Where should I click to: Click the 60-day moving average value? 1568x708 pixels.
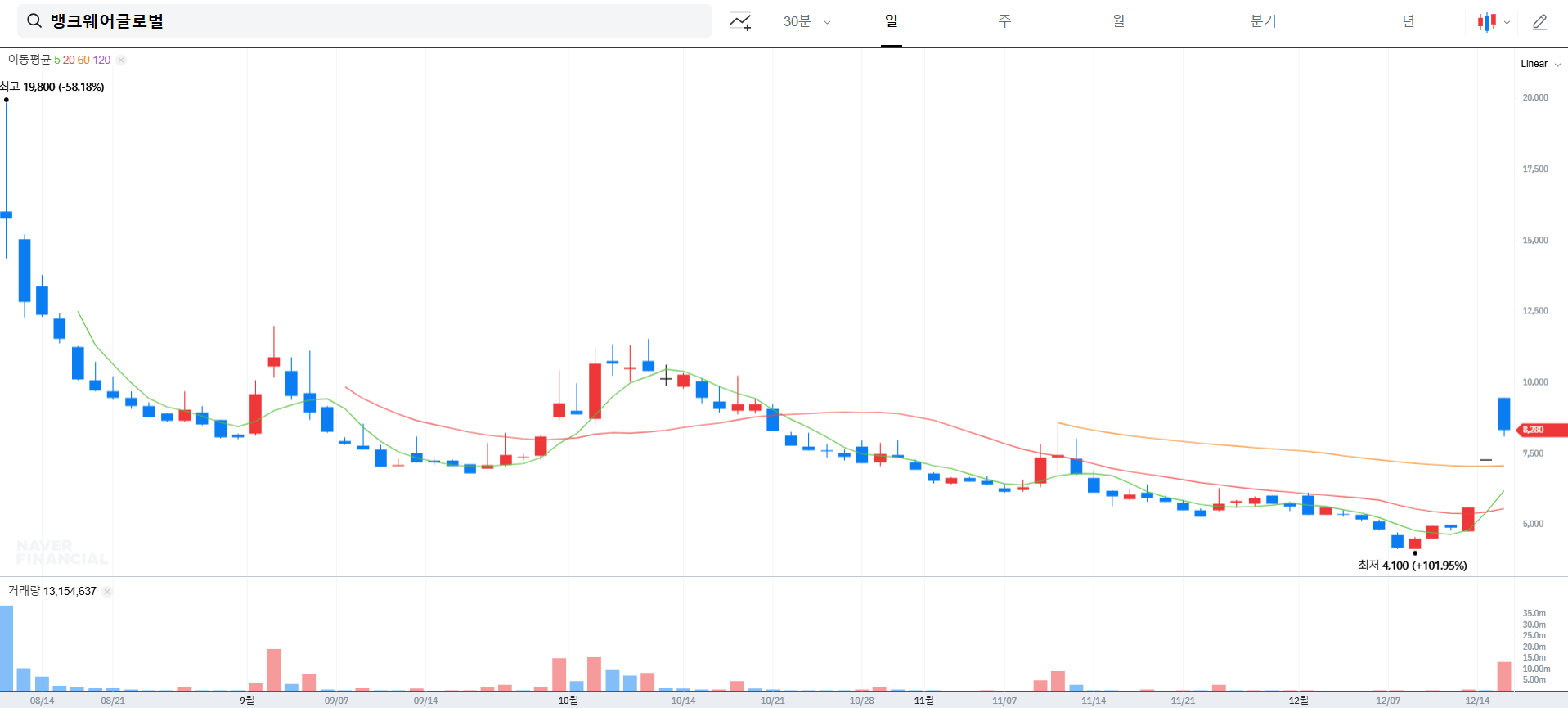83,60
